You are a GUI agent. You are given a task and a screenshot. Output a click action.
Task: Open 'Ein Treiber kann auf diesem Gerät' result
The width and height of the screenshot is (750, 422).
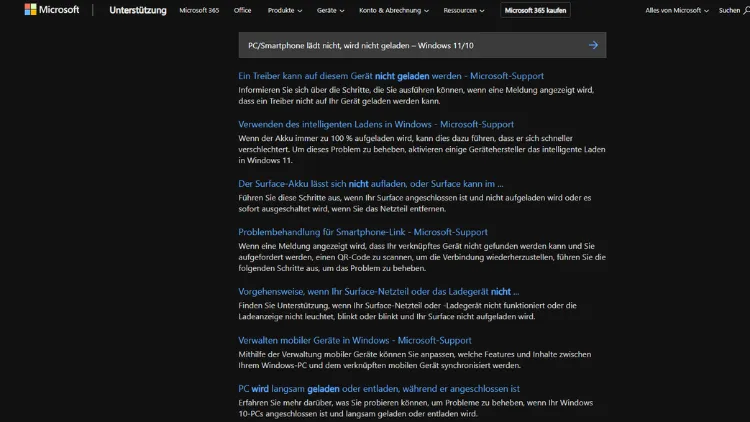tap(391, 76)
